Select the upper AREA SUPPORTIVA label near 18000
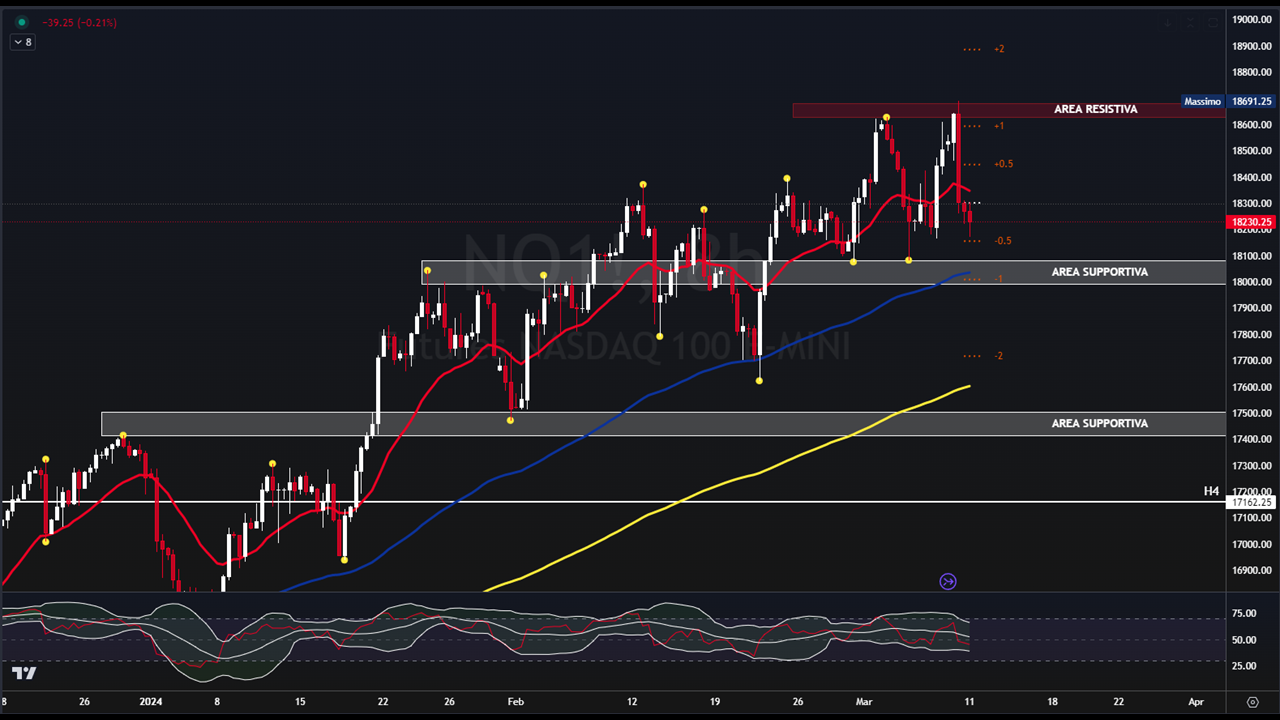1280x720 pixels. point(1100,272)
